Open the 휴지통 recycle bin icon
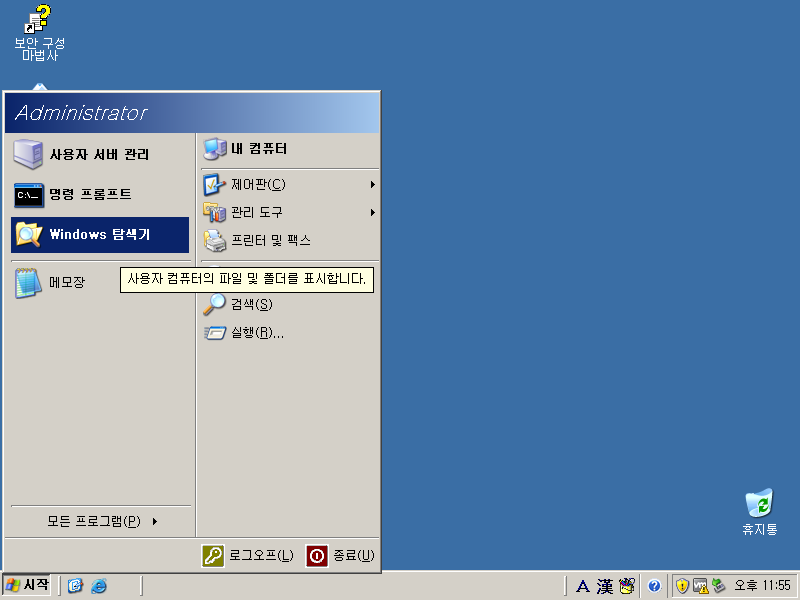 coord(759,512)
